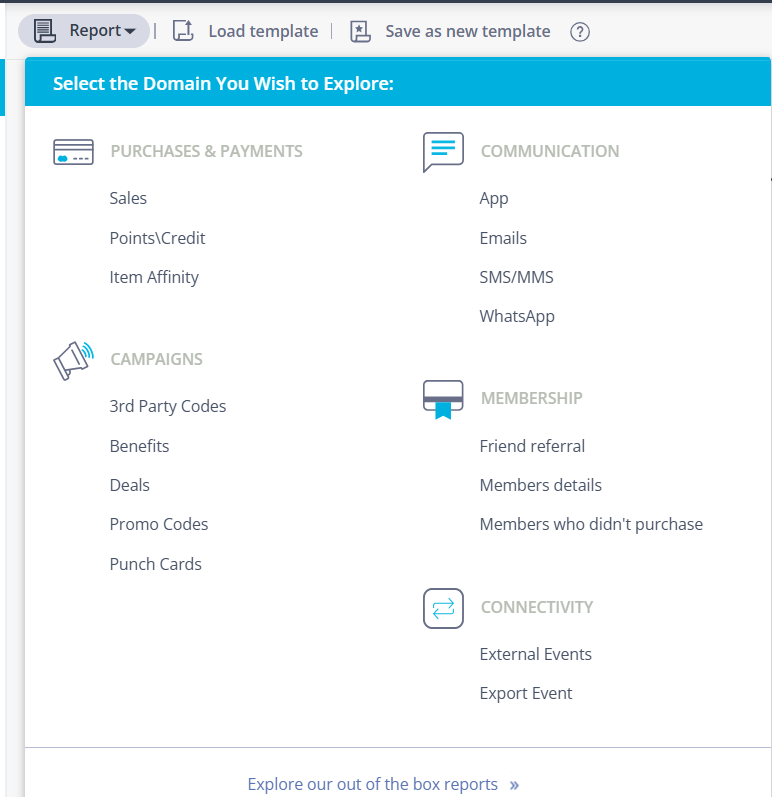Image resolution: width=772 pixels, height=797 pixels.
Task: Open Export Event under Connectivity
Action: (526, 694)
